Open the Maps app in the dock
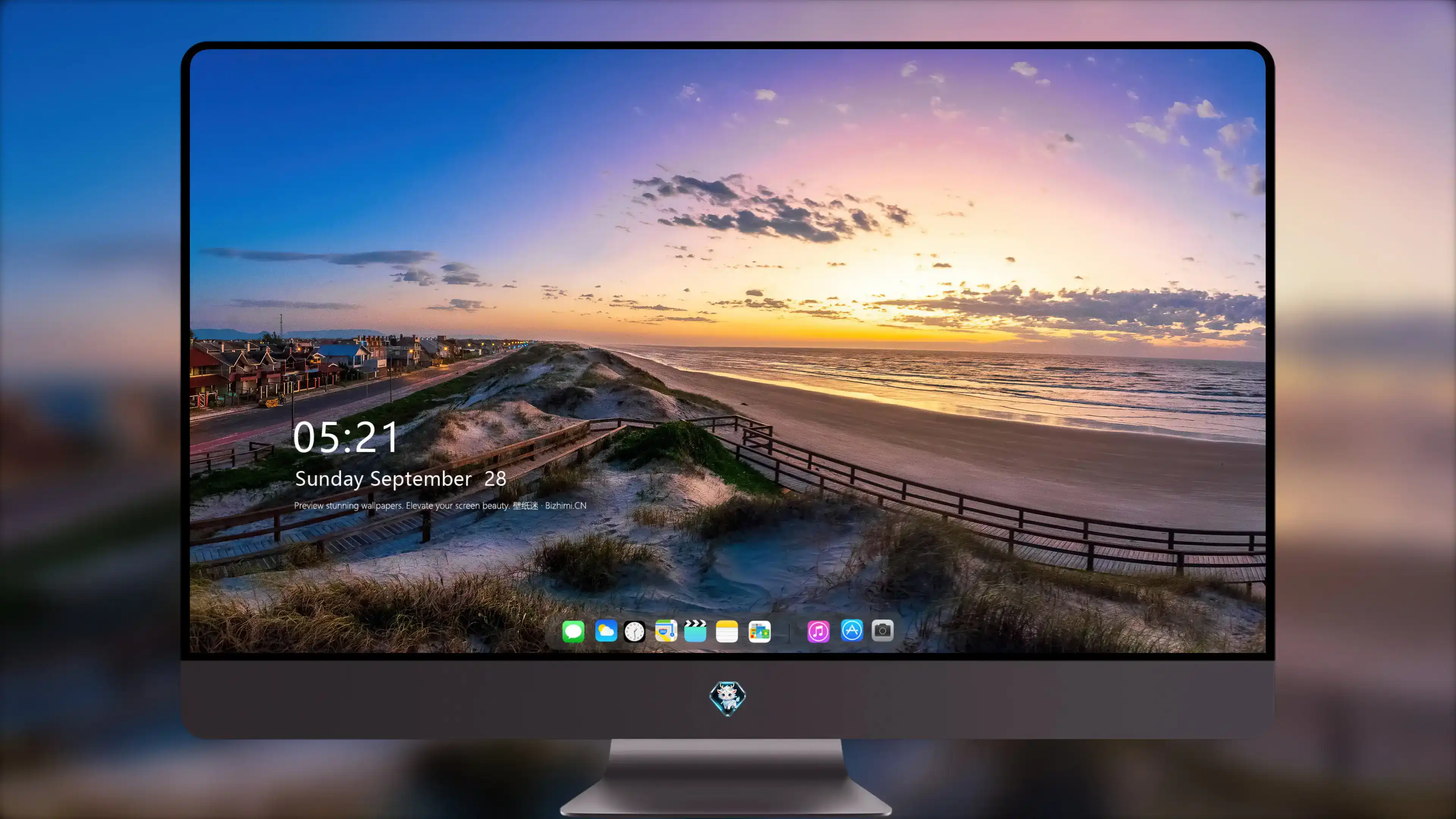This screenshot has height=819, width=1456. click(x=666, y=631)
